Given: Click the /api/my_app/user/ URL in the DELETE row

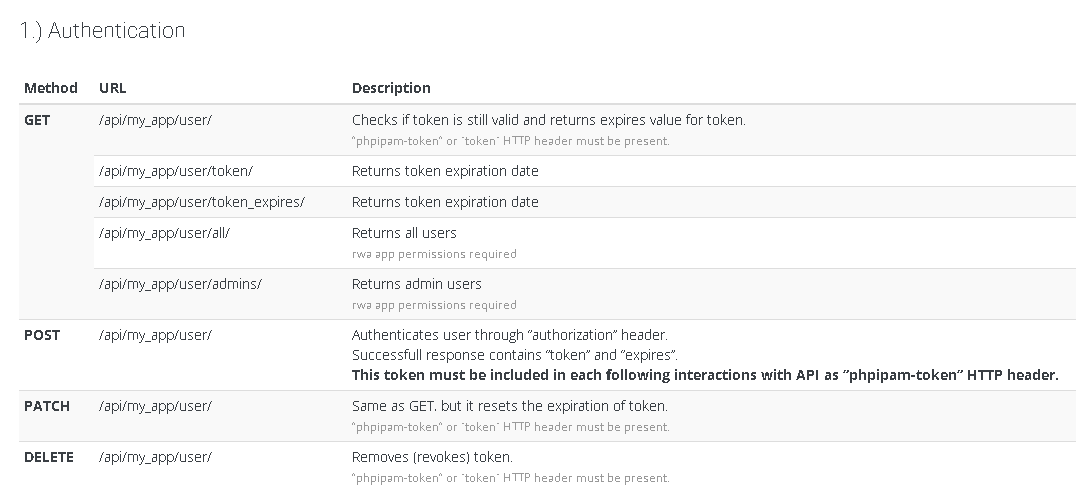Looking at the screenshot, I should 155,457.
